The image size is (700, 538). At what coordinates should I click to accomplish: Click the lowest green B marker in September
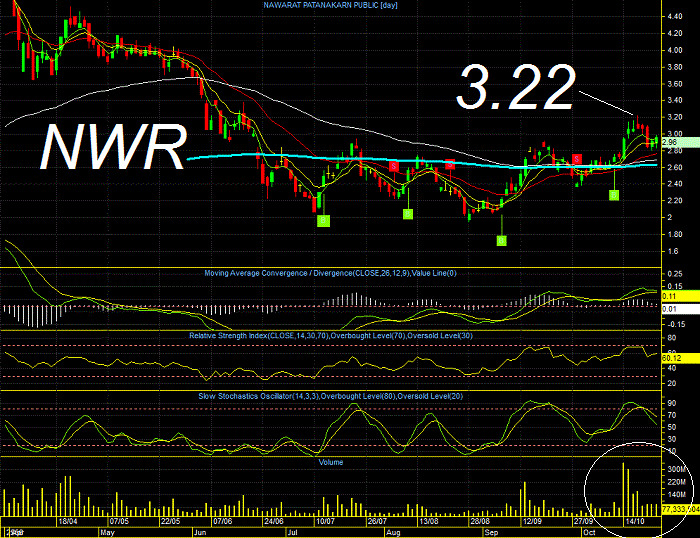pyautogui.click(x=501, y=241)
